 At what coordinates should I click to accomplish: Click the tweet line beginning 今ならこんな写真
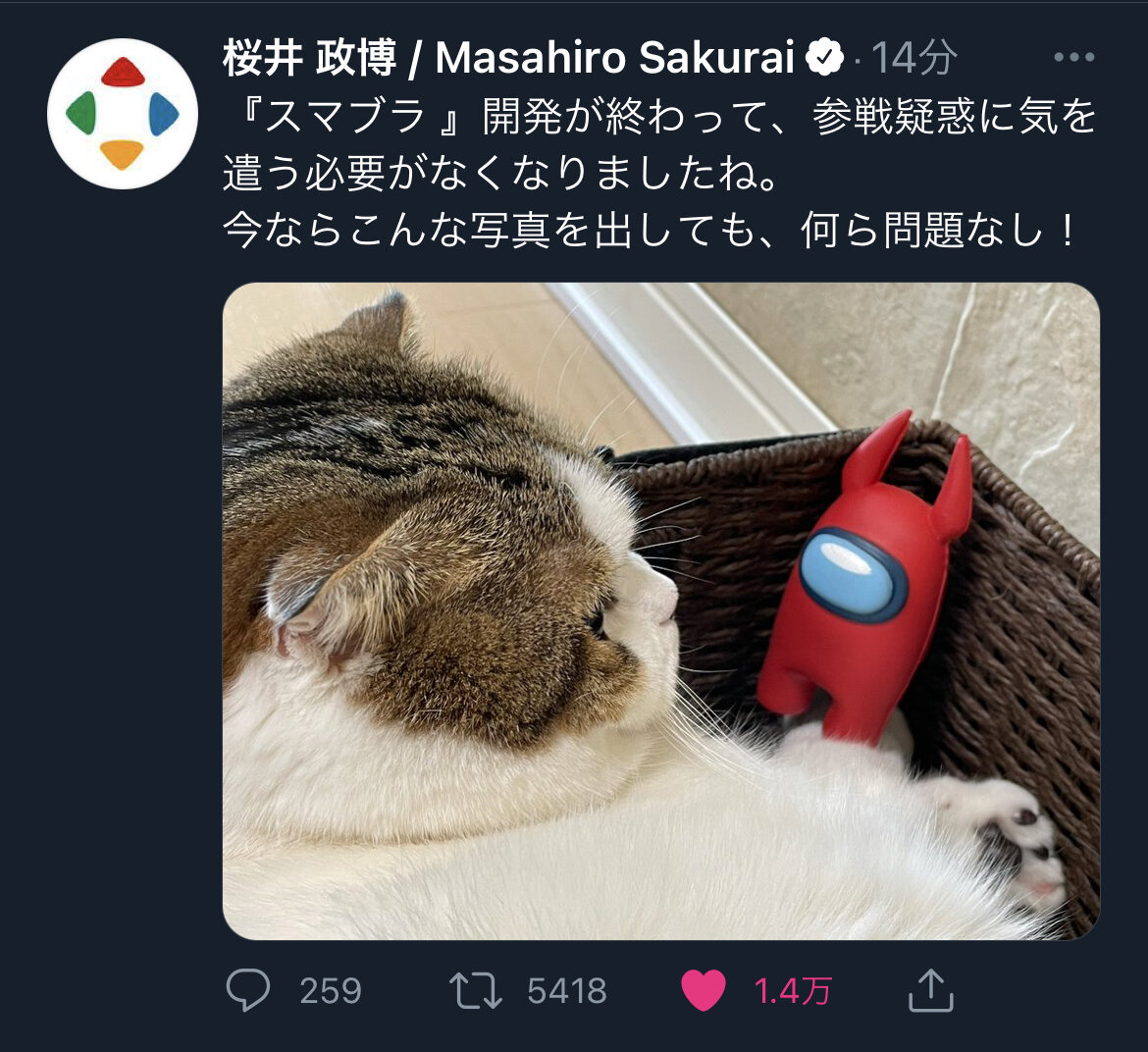point(649,230)
